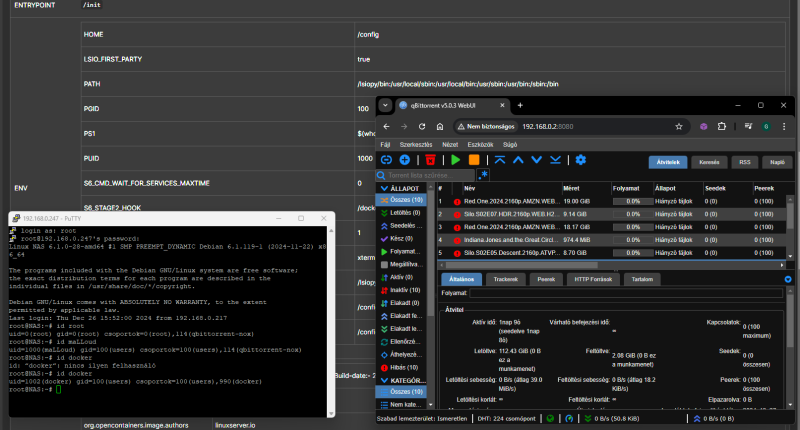Open the Chrome three-dot menu
The height and width of the screenshot is (430, 800).
(x=784, y=127)
